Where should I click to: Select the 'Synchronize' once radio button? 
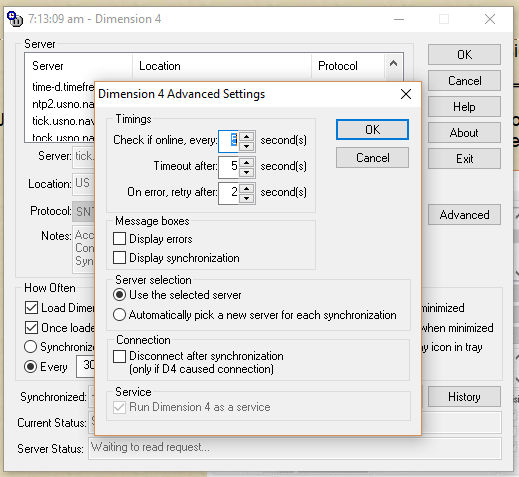(30, 347)
